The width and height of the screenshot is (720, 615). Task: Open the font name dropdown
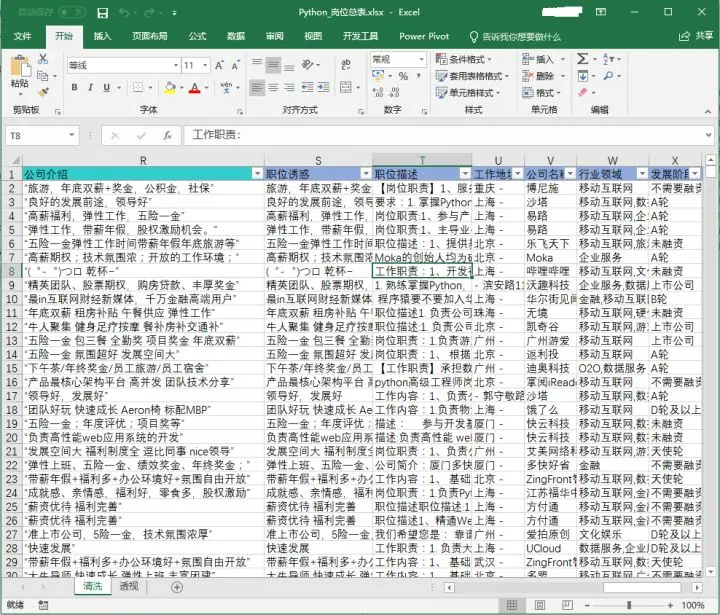176,65
